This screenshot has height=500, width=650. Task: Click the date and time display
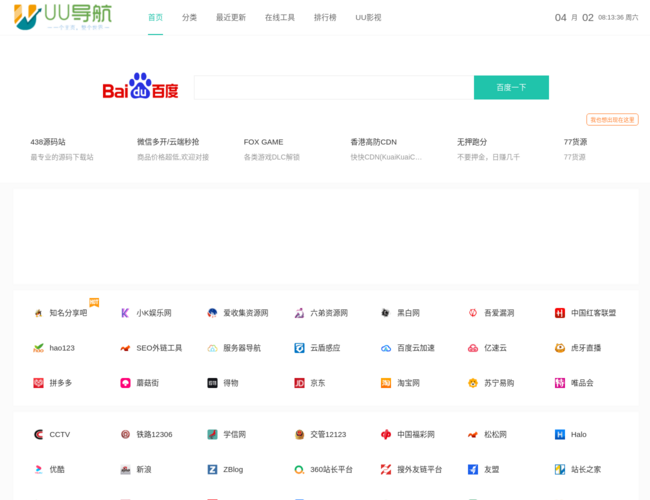click(597, 17)
